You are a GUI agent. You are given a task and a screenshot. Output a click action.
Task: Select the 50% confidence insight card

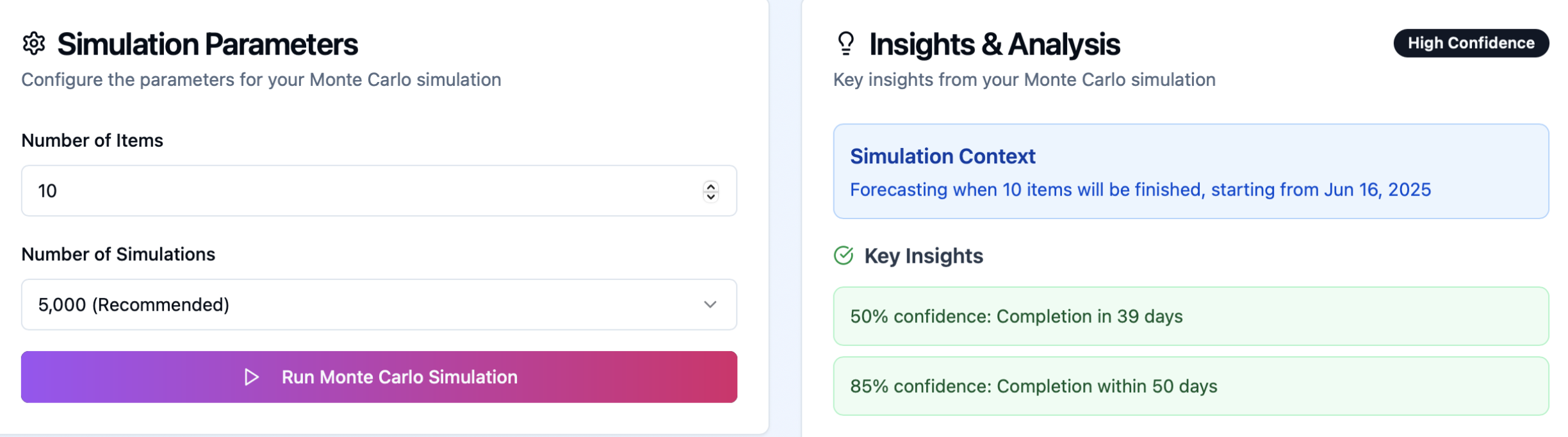[x=1190, y=317]
